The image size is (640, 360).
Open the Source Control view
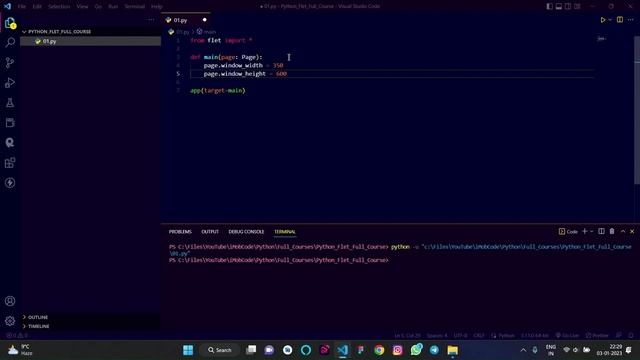pos(10,62)
